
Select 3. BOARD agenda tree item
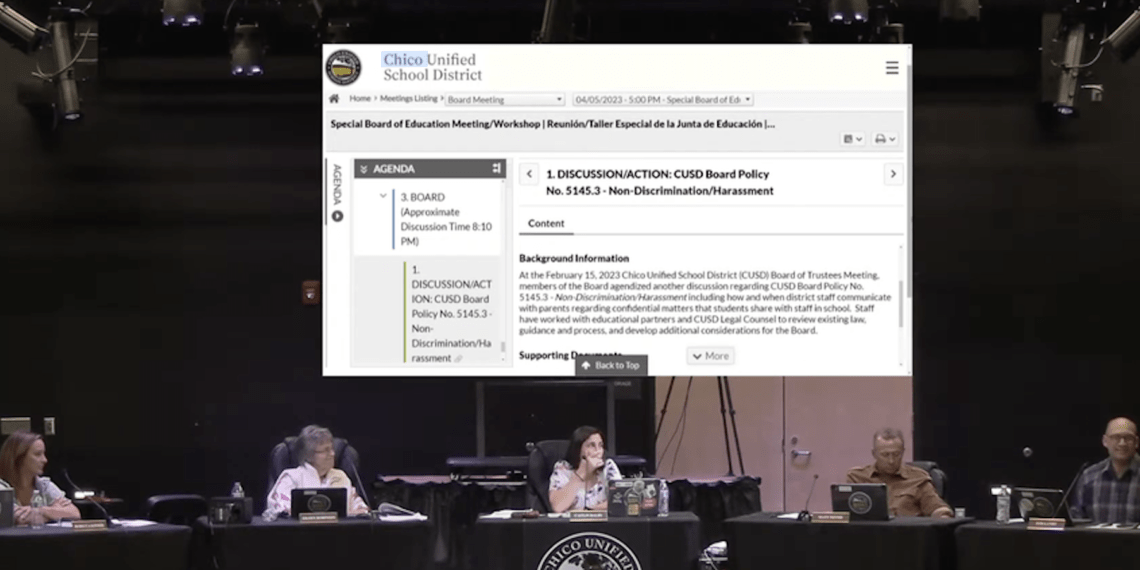point(446,219)
